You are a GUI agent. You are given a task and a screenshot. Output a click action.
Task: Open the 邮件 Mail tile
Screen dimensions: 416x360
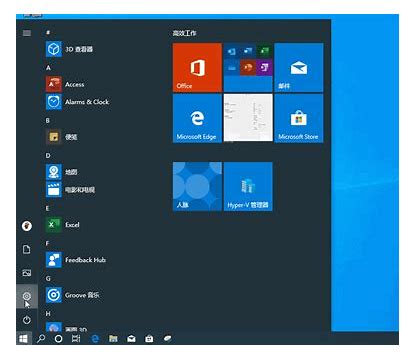(x=299, y=67)
